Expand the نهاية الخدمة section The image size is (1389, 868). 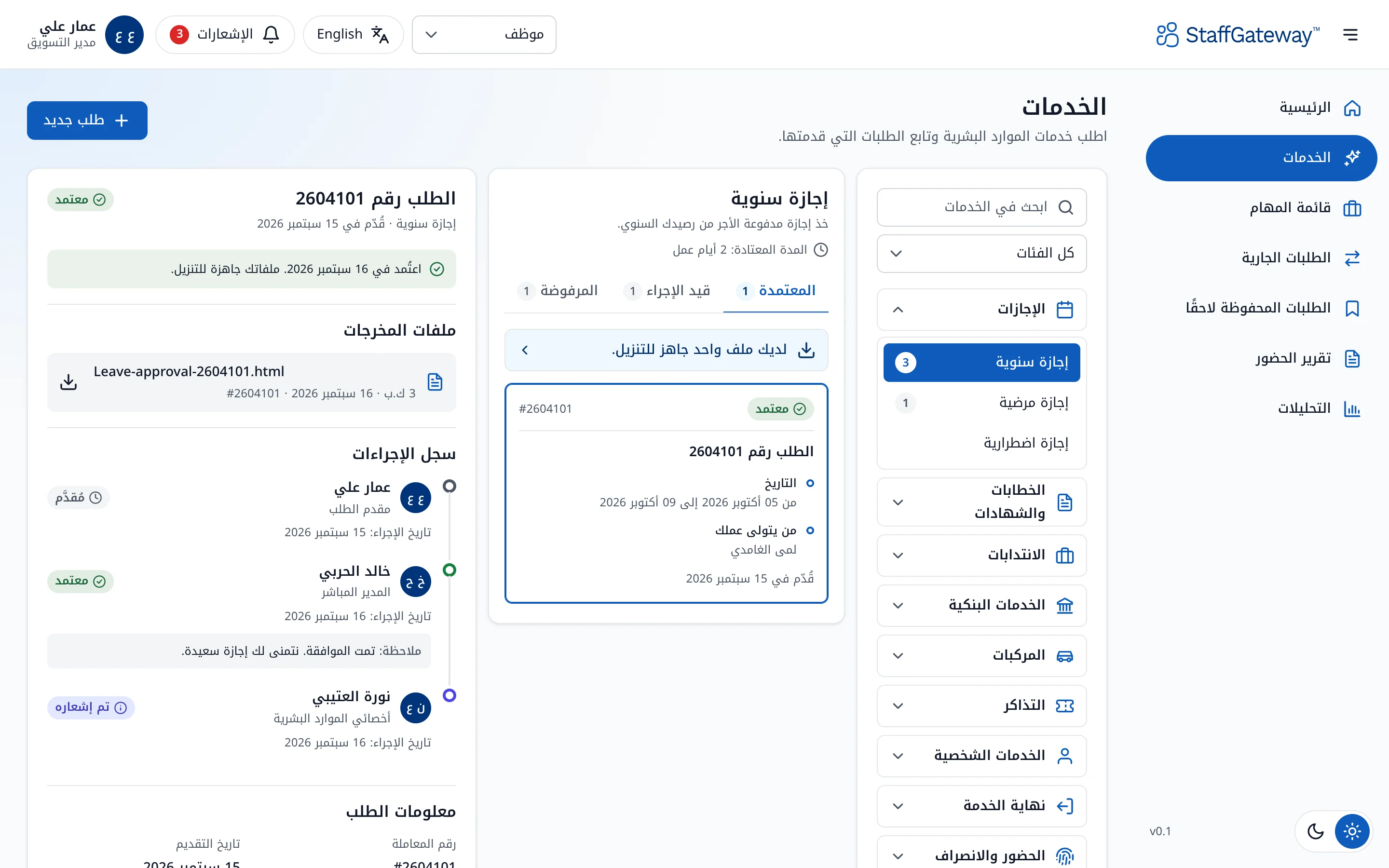[981, 806]
